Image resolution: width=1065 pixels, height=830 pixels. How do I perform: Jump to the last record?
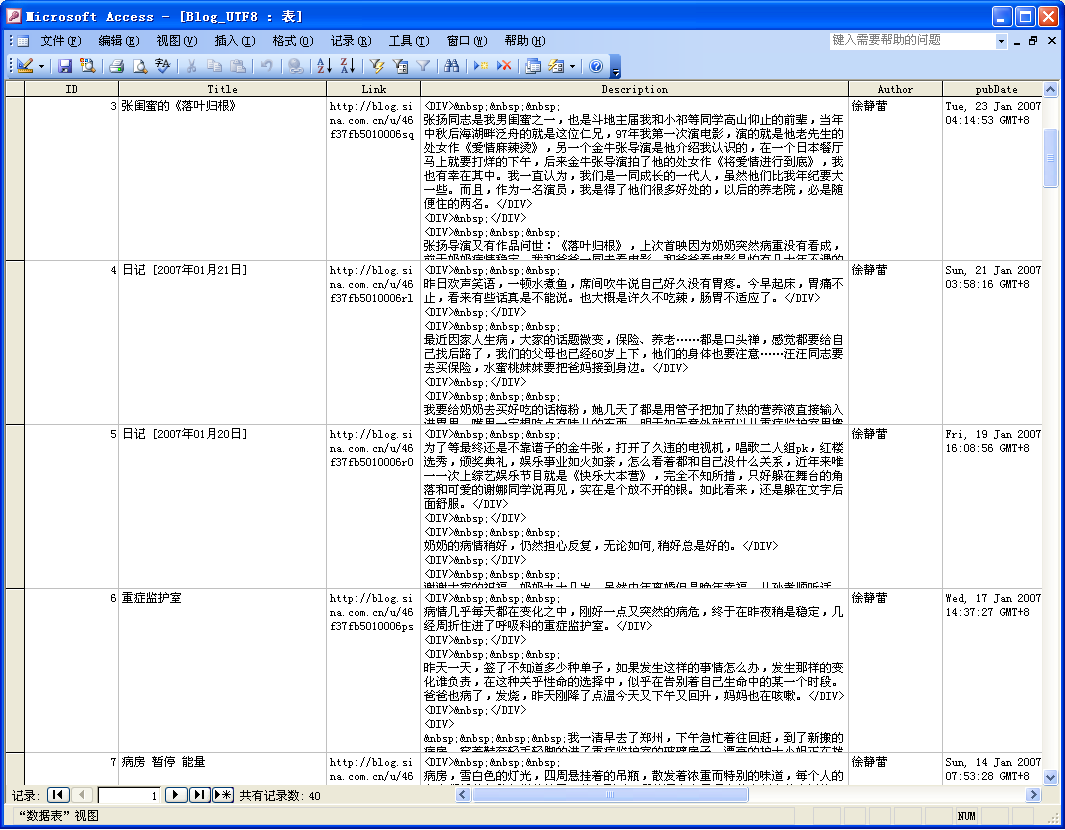coord(199,795)
